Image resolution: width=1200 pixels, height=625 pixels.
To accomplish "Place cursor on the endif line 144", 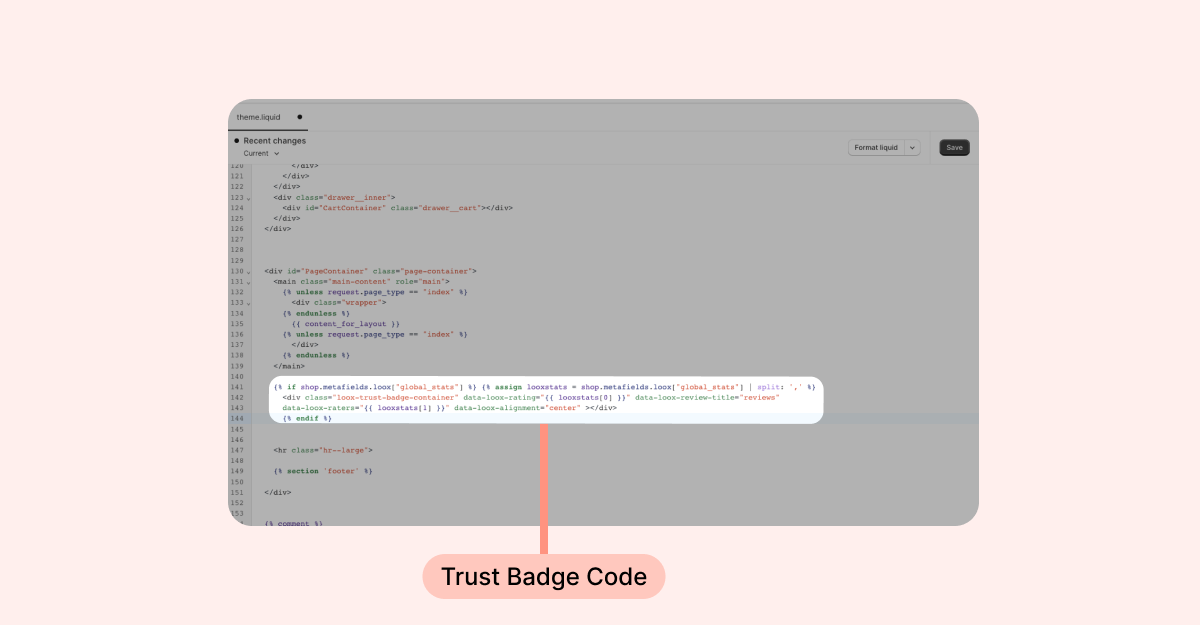I will (307, 418).
